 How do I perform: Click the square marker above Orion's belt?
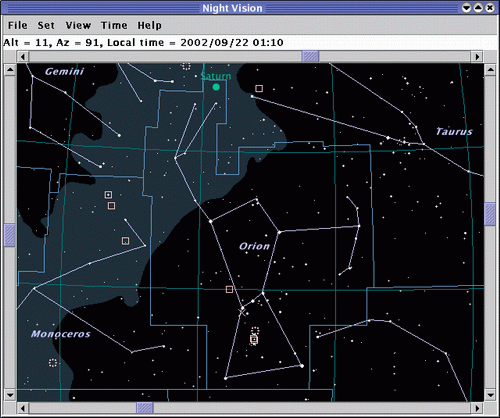[x=229, y=289]
